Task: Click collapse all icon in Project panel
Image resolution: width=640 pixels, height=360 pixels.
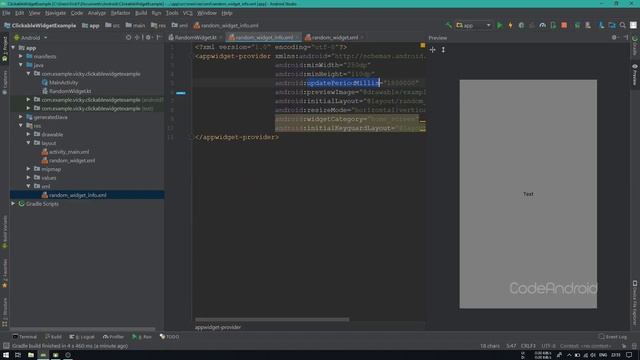Action: tap(138, 38)
